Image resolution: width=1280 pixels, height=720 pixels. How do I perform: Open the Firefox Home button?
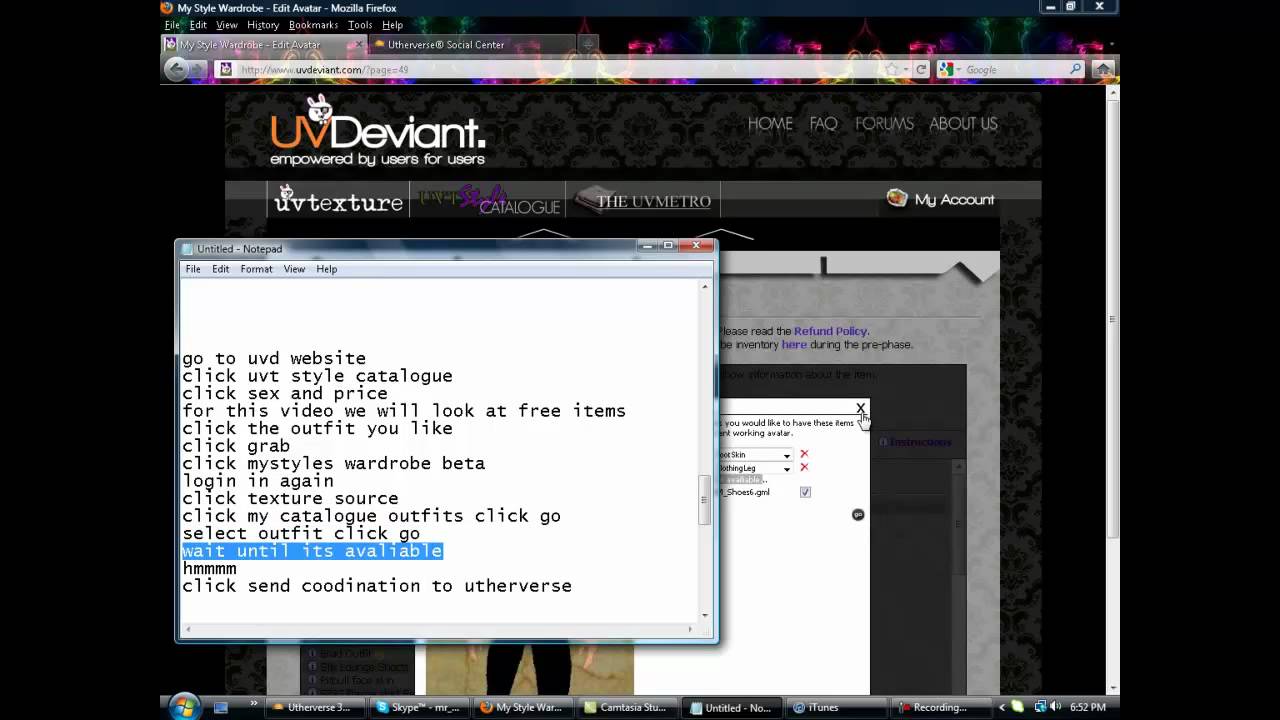pos(1103,69)
